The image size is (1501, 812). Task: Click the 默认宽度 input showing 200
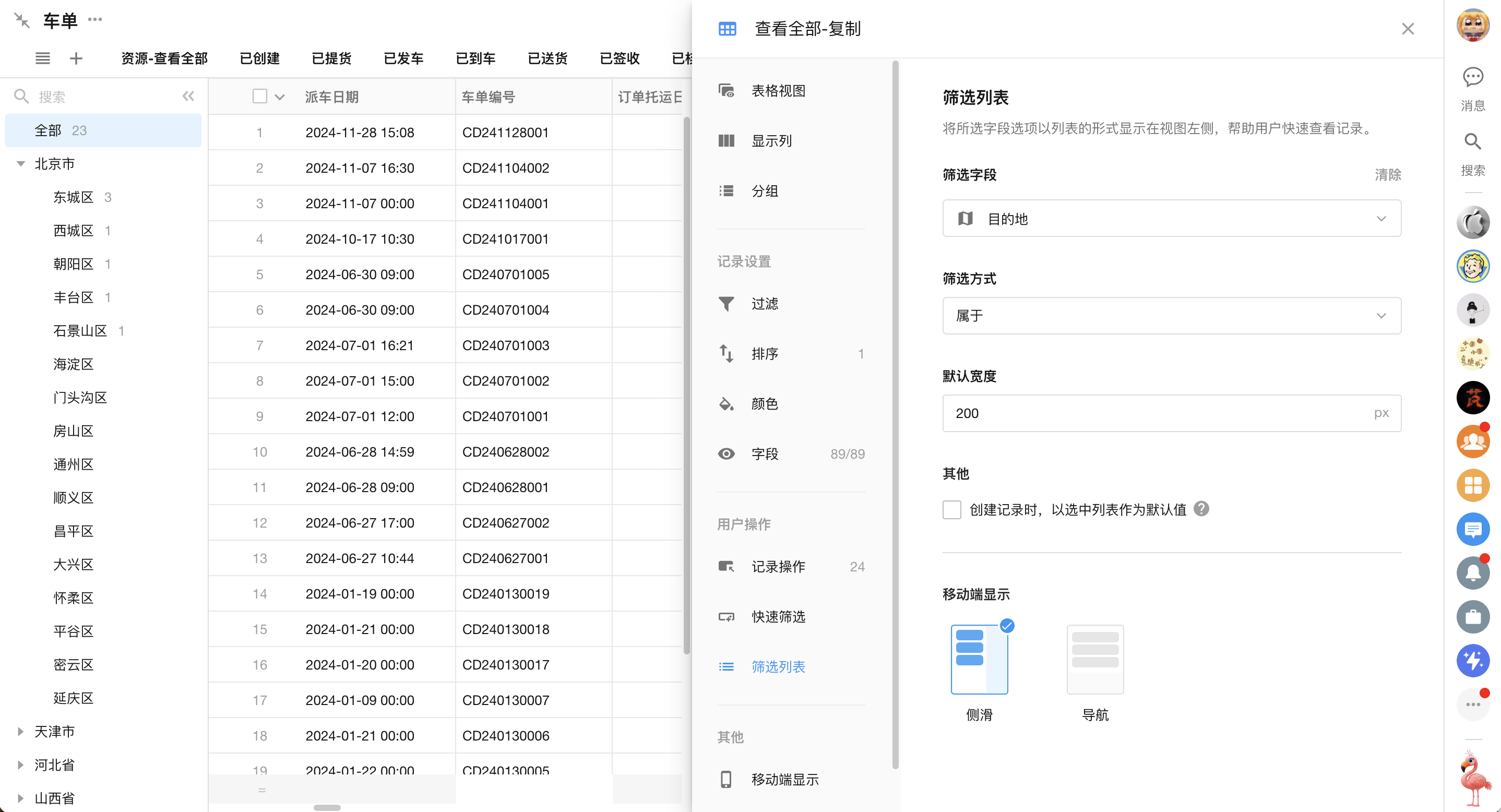pyautogui.click(x=1172, y=413)
